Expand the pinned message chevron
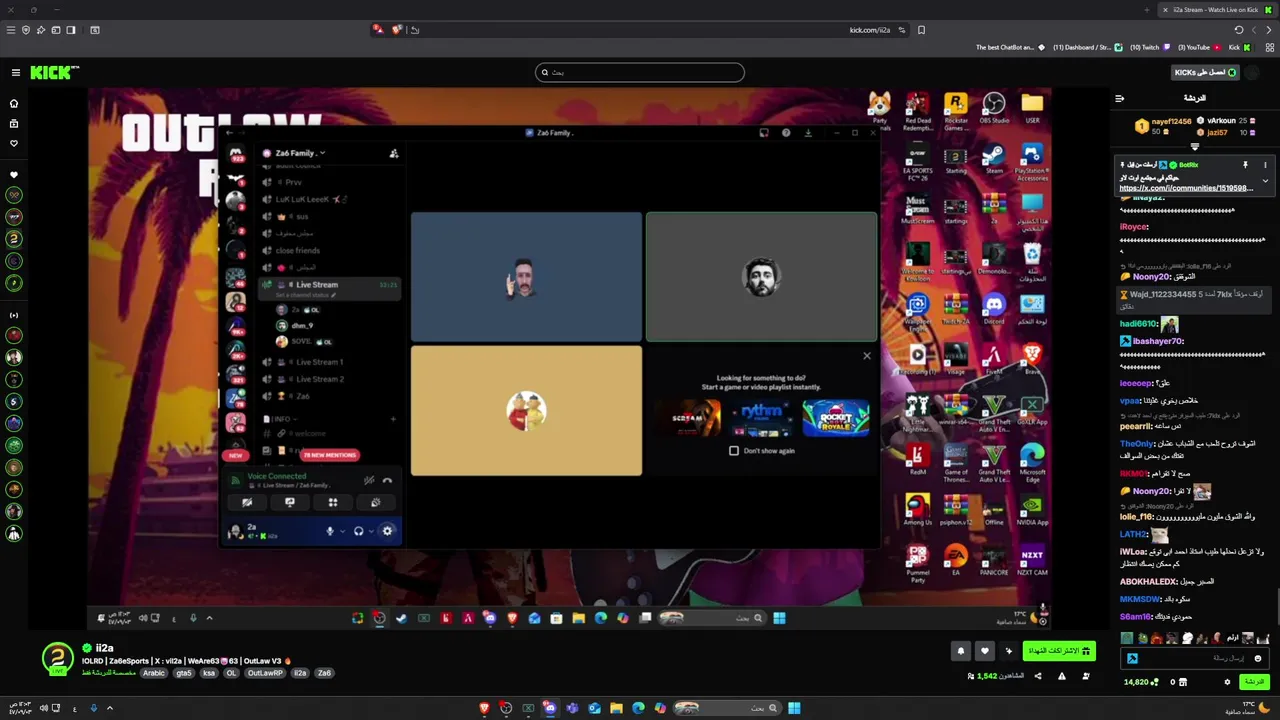Image resolution: width=1280 pixels, height=720 pixels. 1265,181
